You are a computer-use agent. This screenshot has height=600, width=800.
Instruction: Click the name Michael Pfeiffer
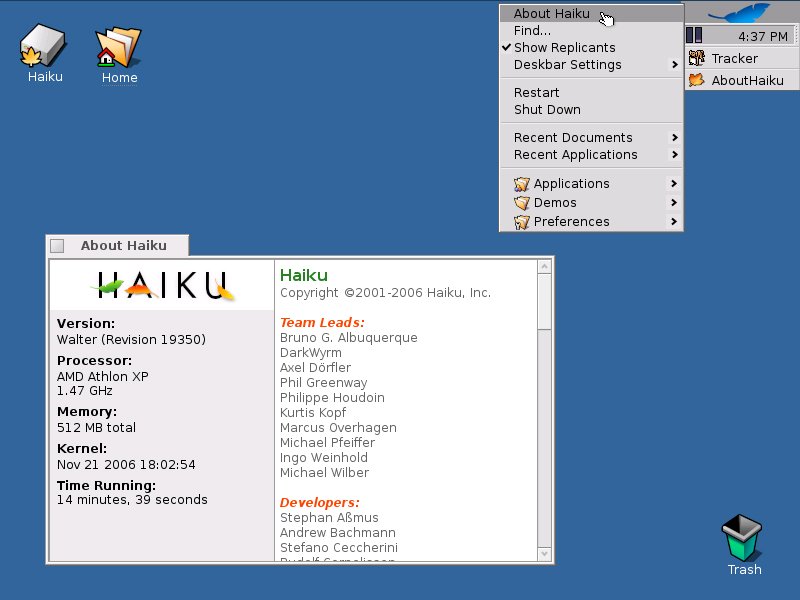(327, 442)
